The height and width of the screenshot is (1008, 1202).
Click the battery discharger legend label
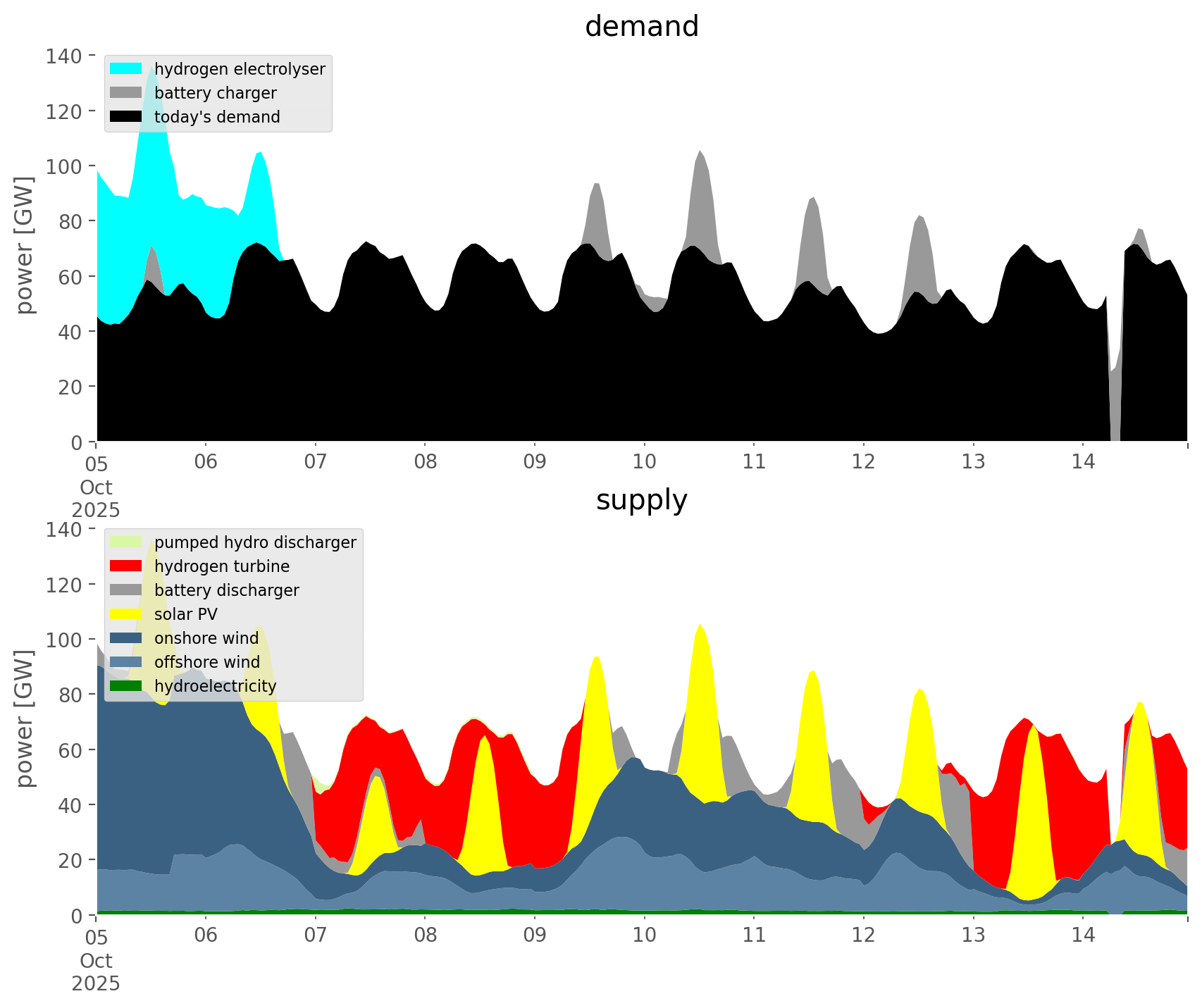coord(226,590)
